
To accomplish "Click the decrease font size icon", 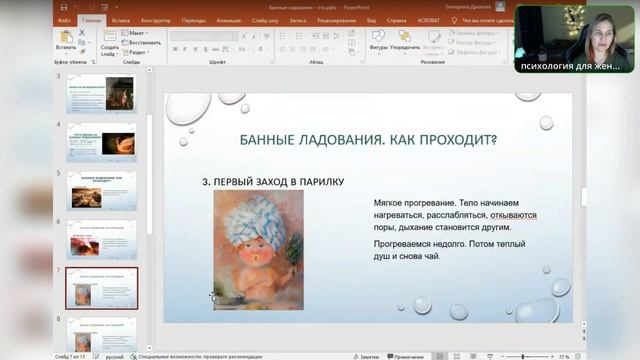I will [255, 36].
